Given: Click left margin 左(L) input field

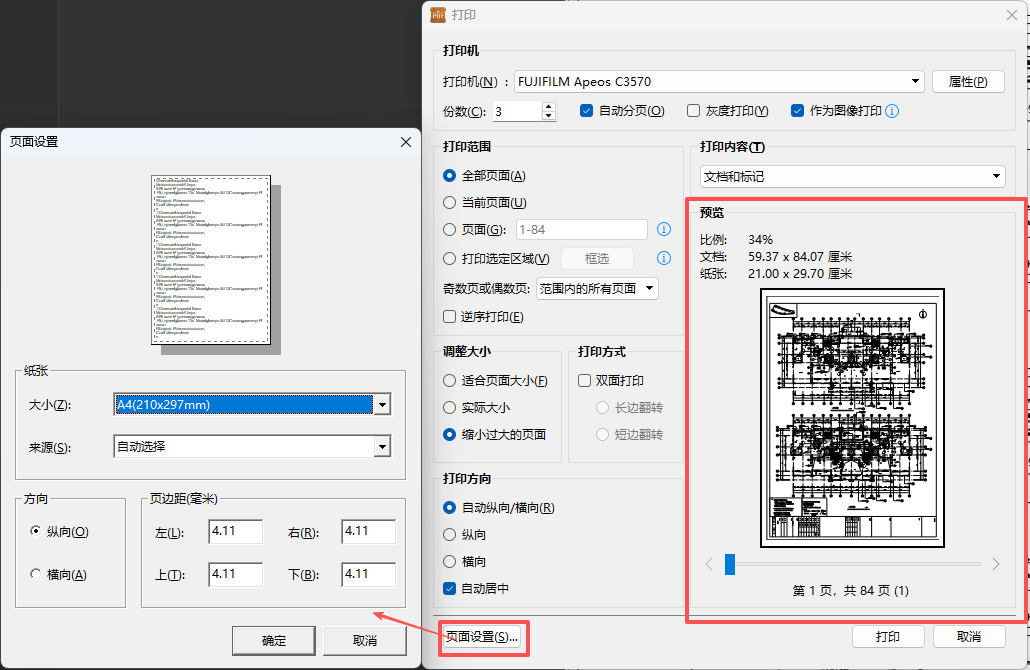Looking at the screenshot, I should click(x=236, y=532).
